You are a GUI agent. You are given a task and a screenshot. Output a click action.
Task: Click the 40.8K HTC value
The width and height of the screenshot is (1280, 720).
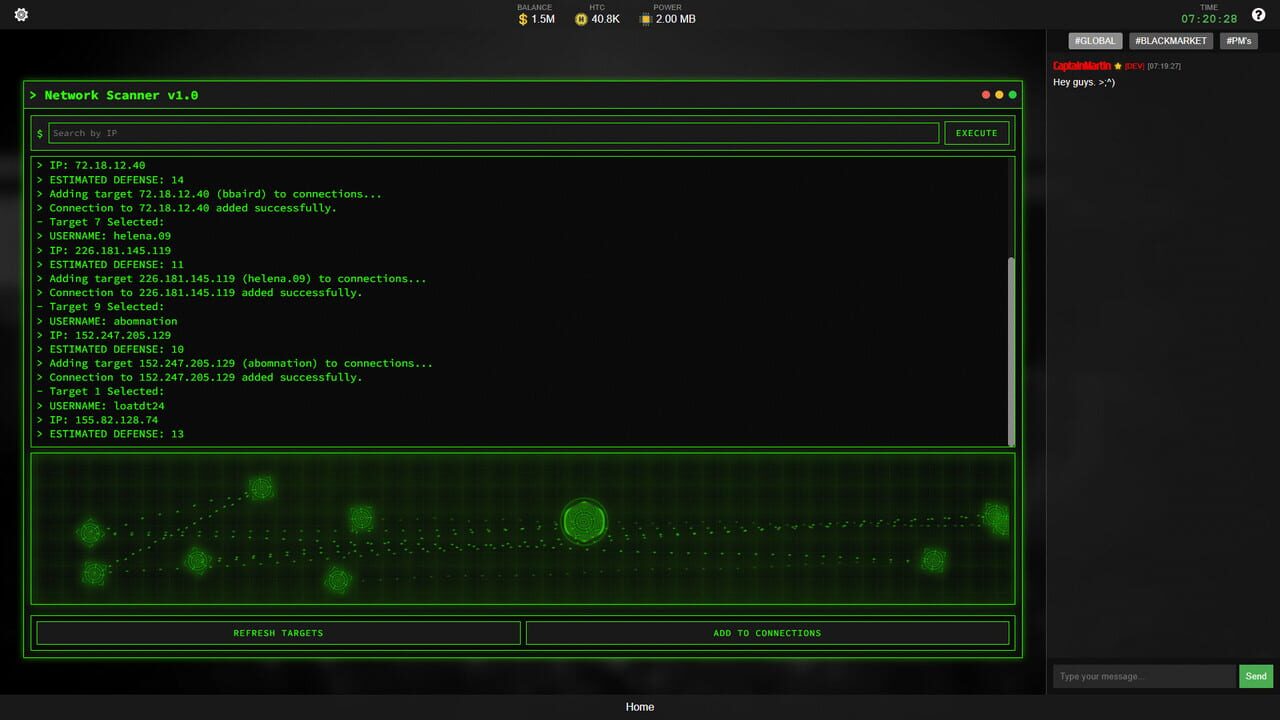coord(605,19)
